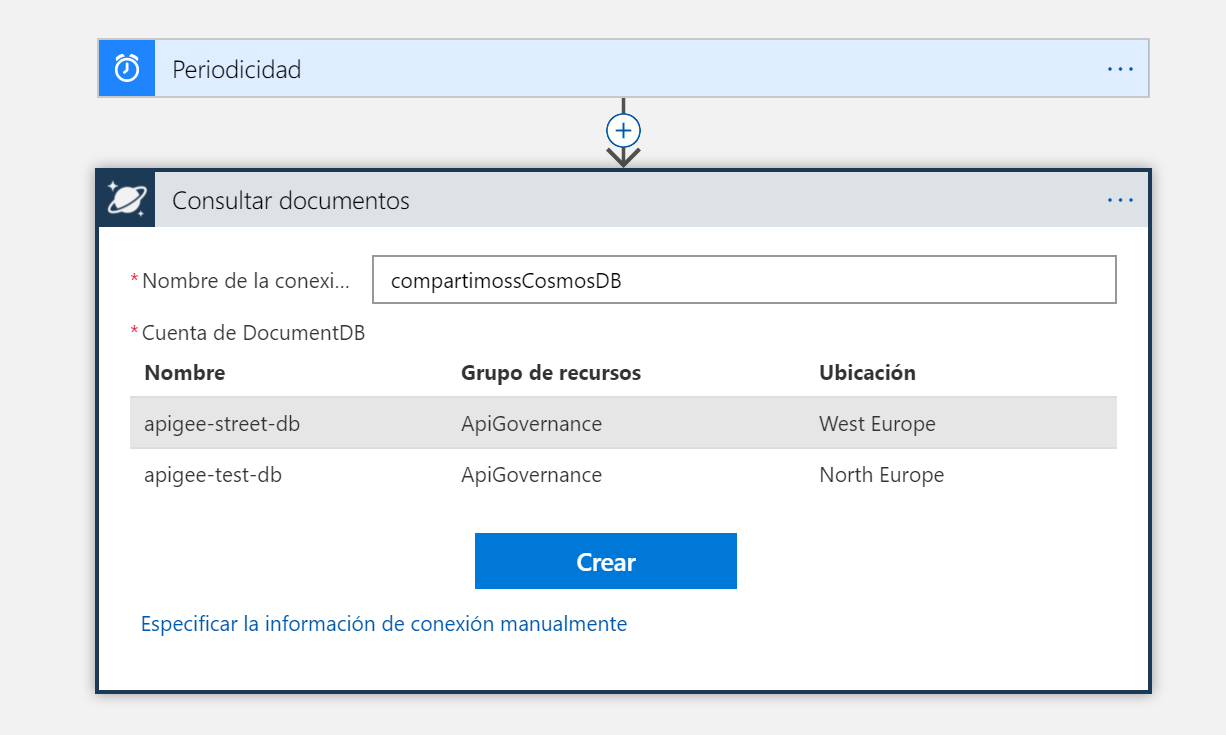Click the Grupo de recursos column header

click(x=551, y=372)
